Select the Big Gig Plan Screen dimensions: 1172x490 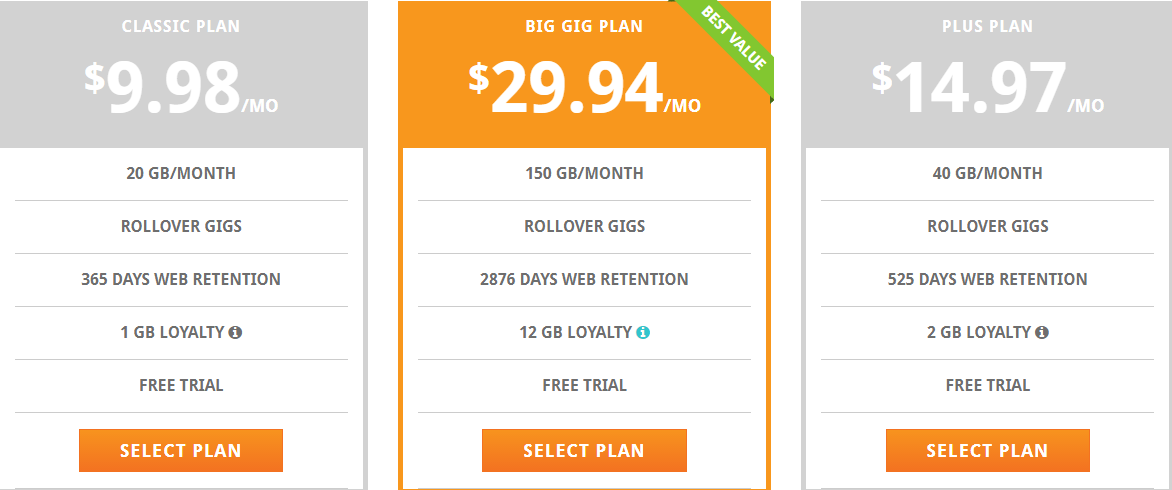point(584,450)
